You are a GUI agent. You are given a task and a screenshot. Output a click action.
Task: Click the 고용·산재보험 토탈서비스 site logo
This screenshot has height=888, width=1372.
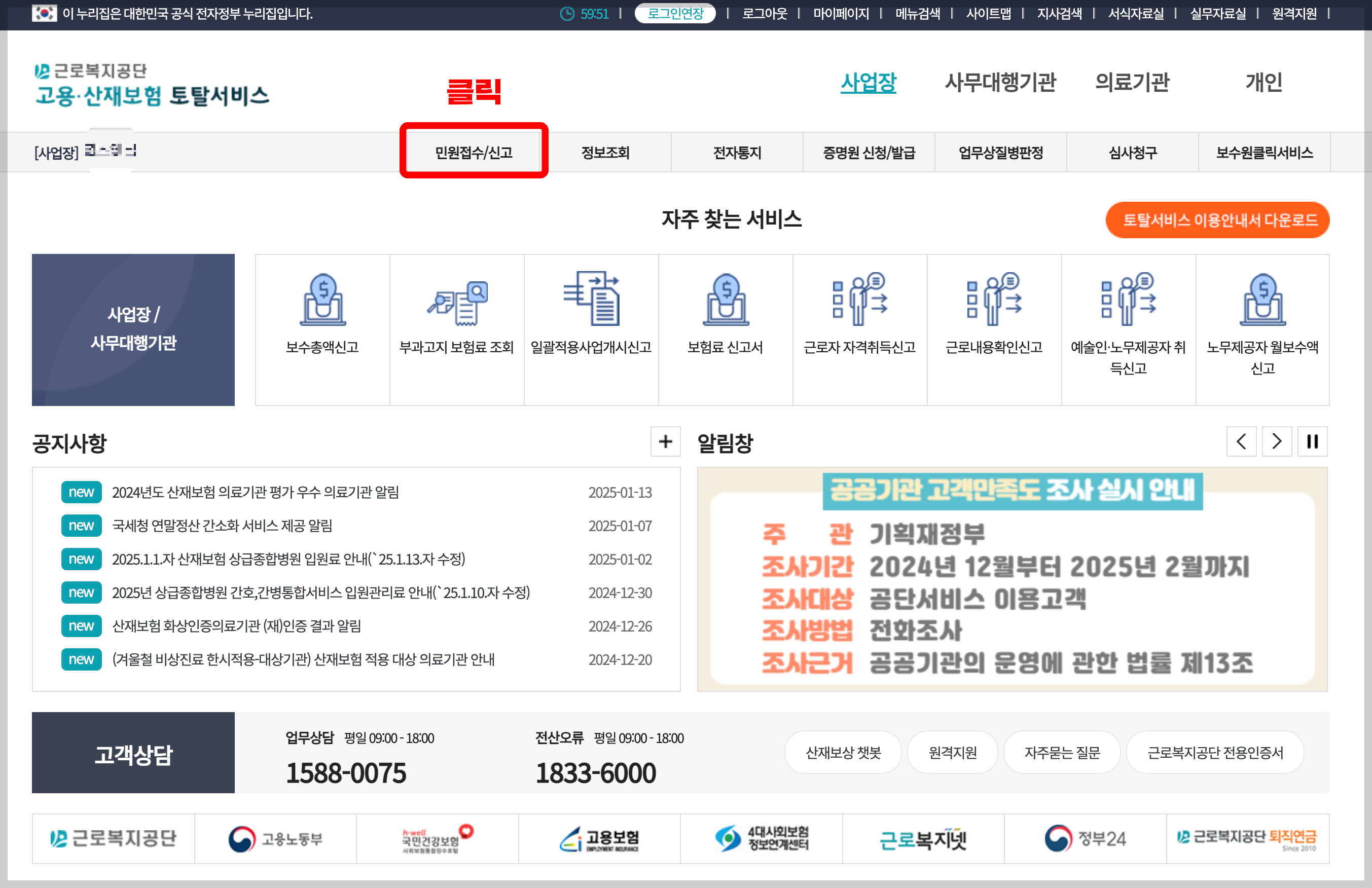tap(152, 85)
